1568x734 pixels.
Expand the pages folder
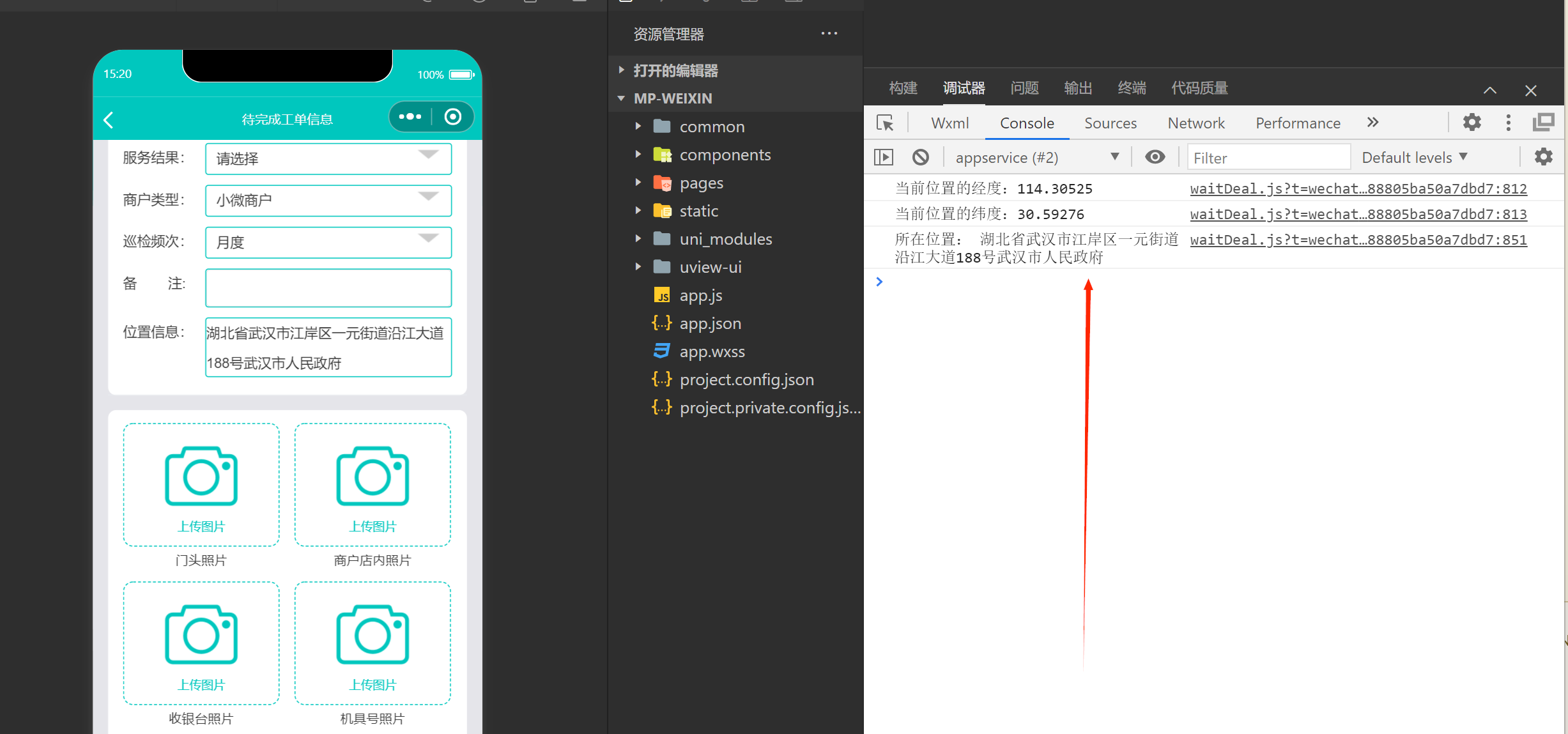[x=701, y=183]
